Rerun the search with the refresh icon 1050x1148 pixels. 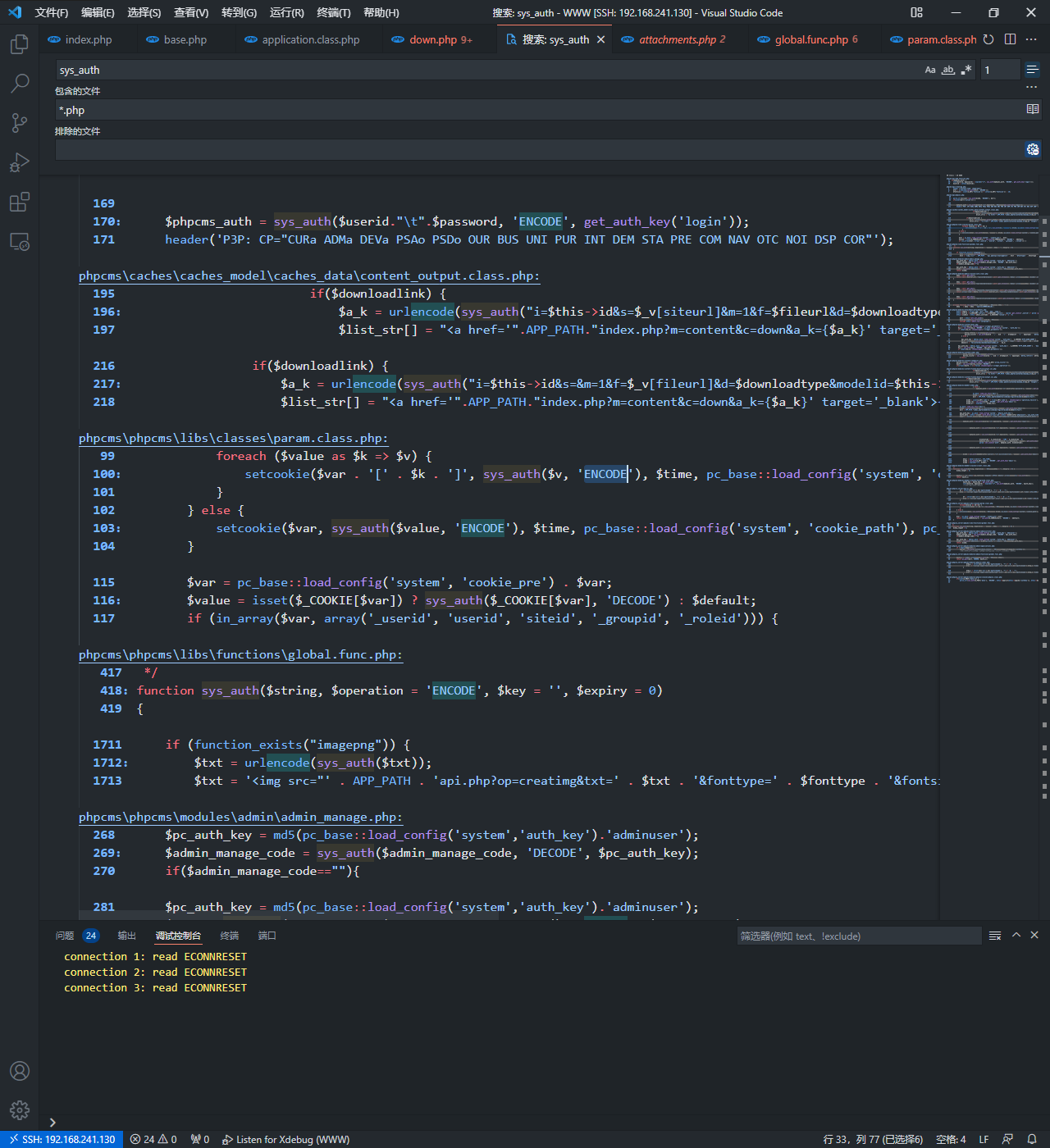(x=988, y=39)
